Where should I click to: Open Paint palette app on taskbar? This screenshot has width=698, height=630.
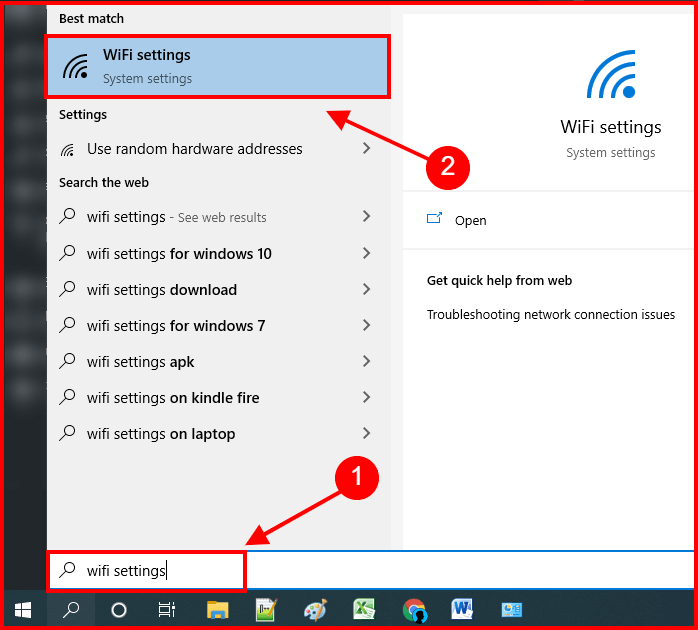[x=316, y=610]
